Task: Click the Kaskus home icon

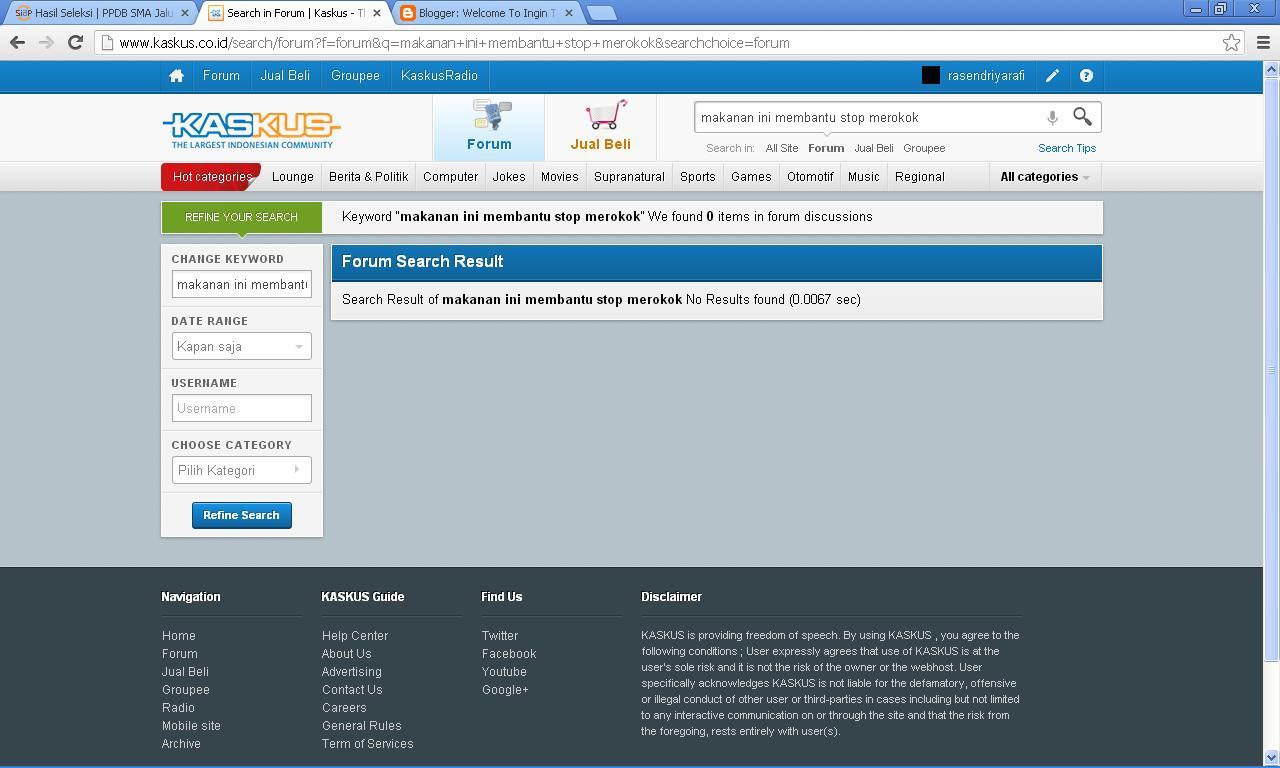Action: point(176,76)
